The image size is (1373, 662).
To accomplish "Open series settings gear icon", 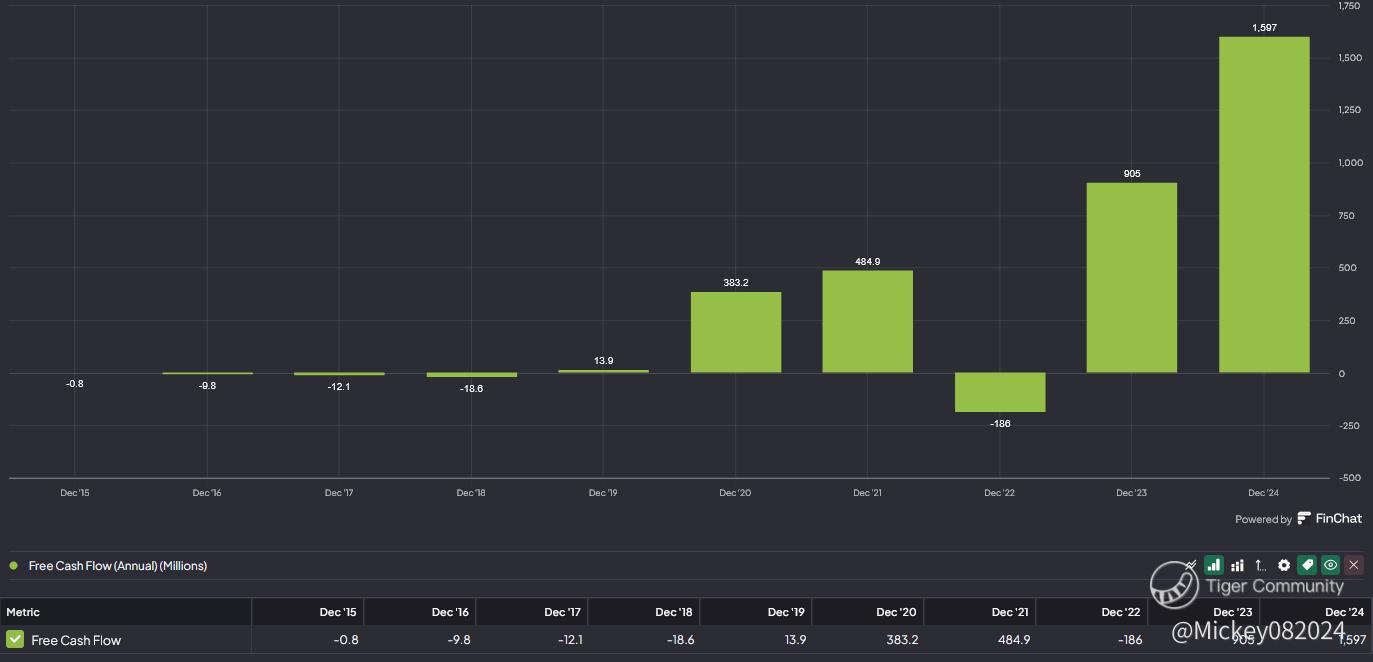I will (x=1284, y=565).
